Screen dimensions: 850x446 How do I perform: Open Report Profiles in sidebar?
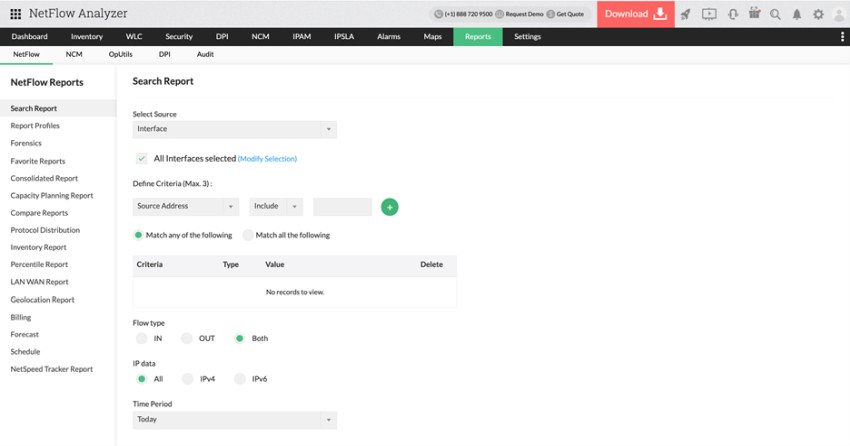[35, 126]
